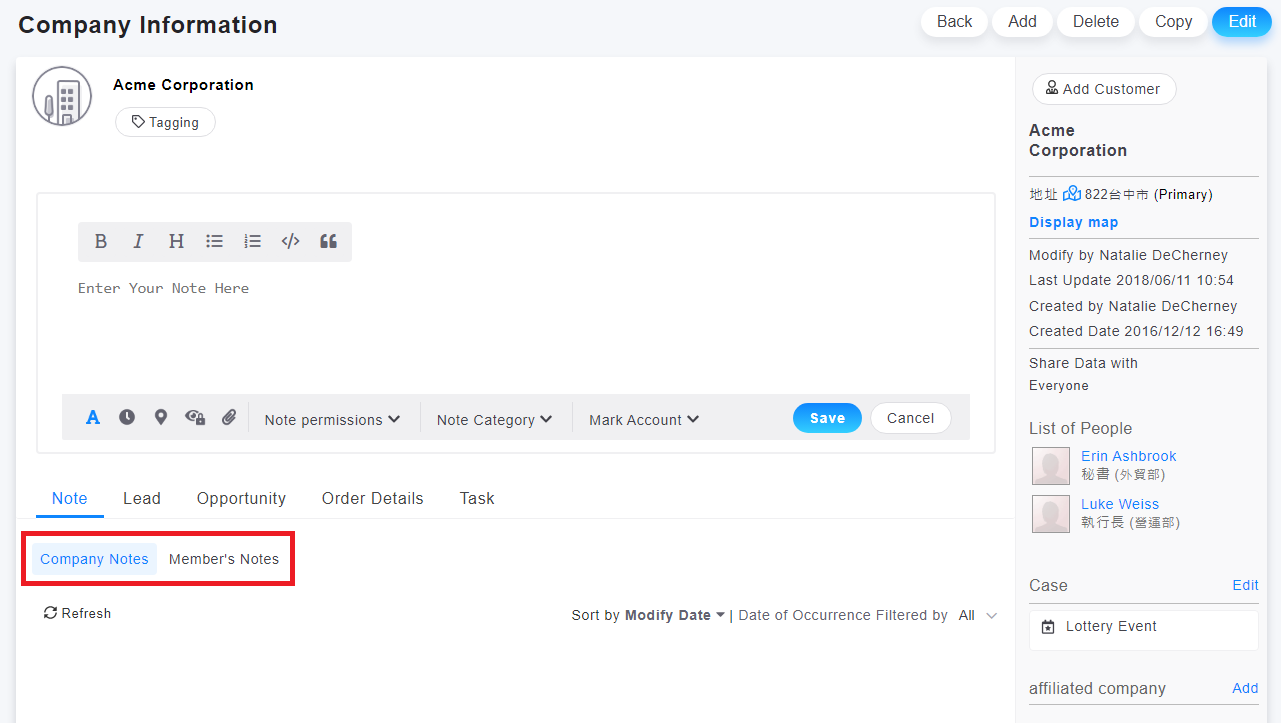Viewport: 1281px width, 723px height.
Task: Add a blockquote to the note
Action: (x=328, y=241)
